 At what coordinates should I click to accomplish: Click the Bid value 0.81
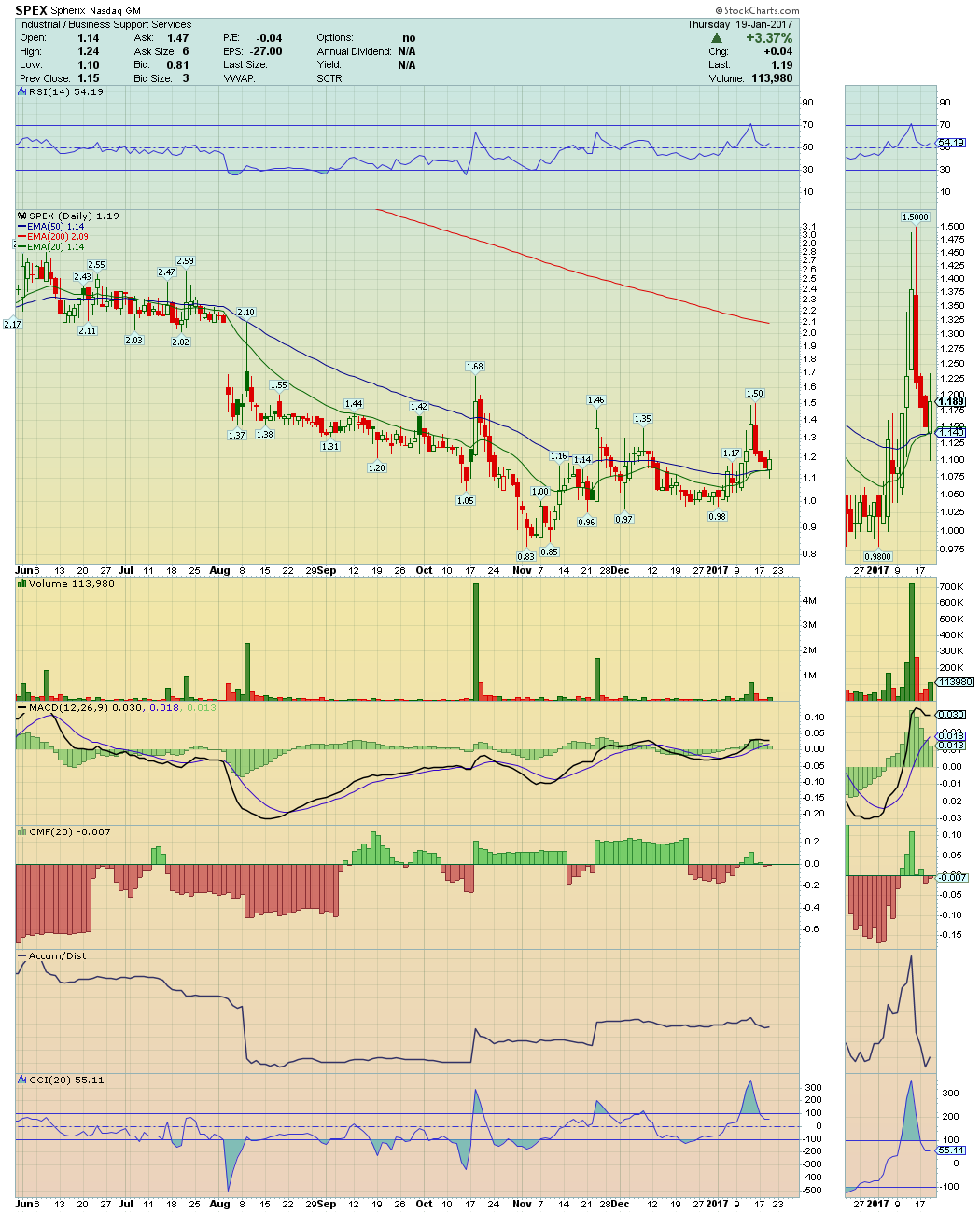pyautogui.click(x=178, y=65)
